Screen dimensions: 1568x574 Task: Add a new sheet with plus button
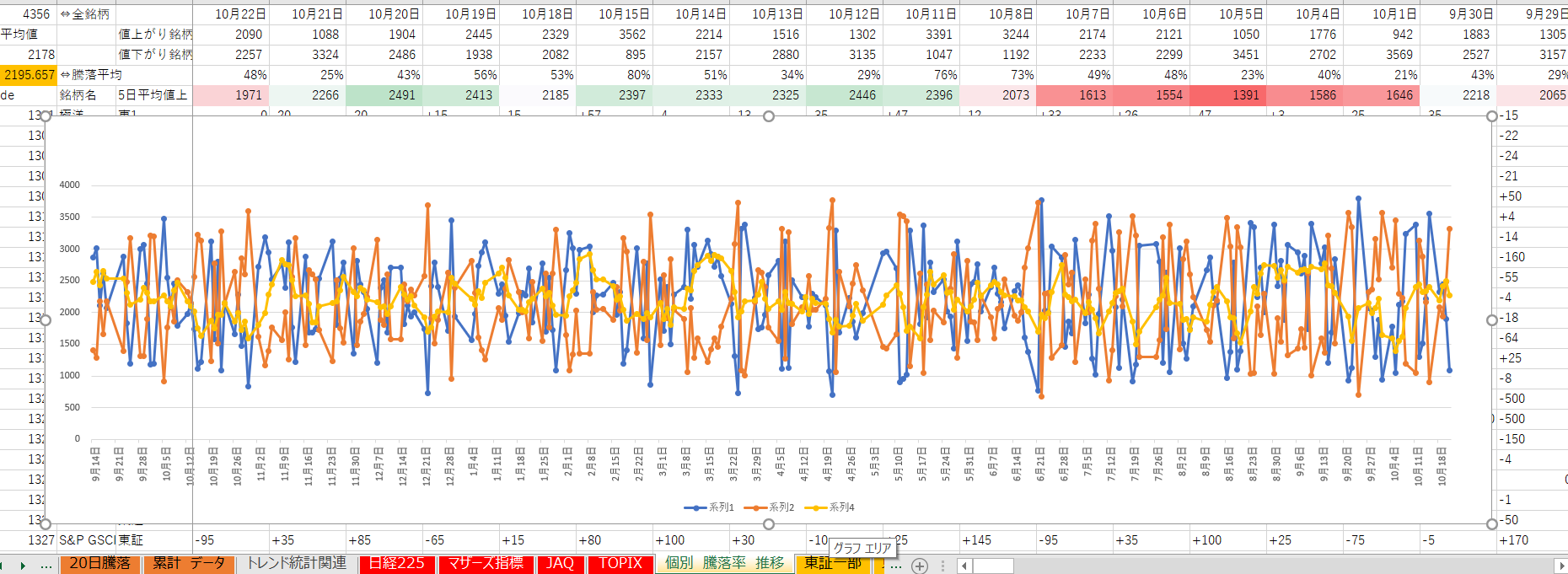[x=920, y=566]
